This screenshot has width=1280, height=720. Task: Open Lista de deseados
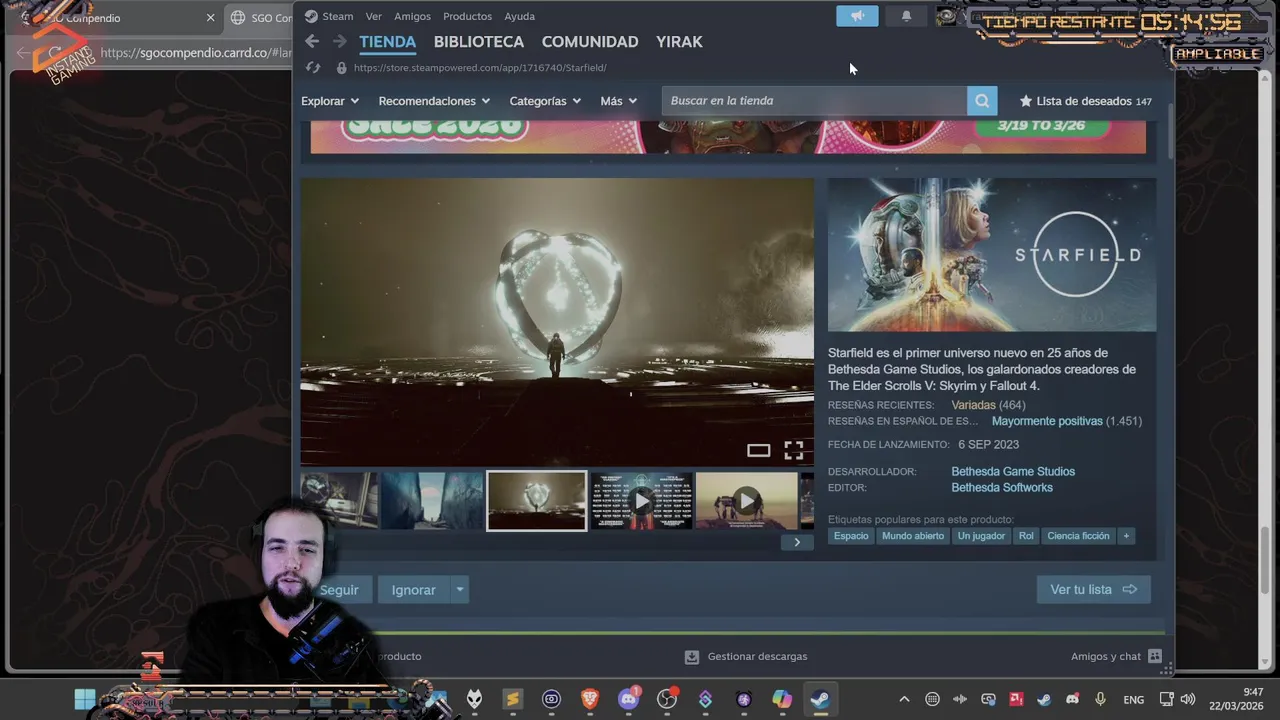(1084, 101)
